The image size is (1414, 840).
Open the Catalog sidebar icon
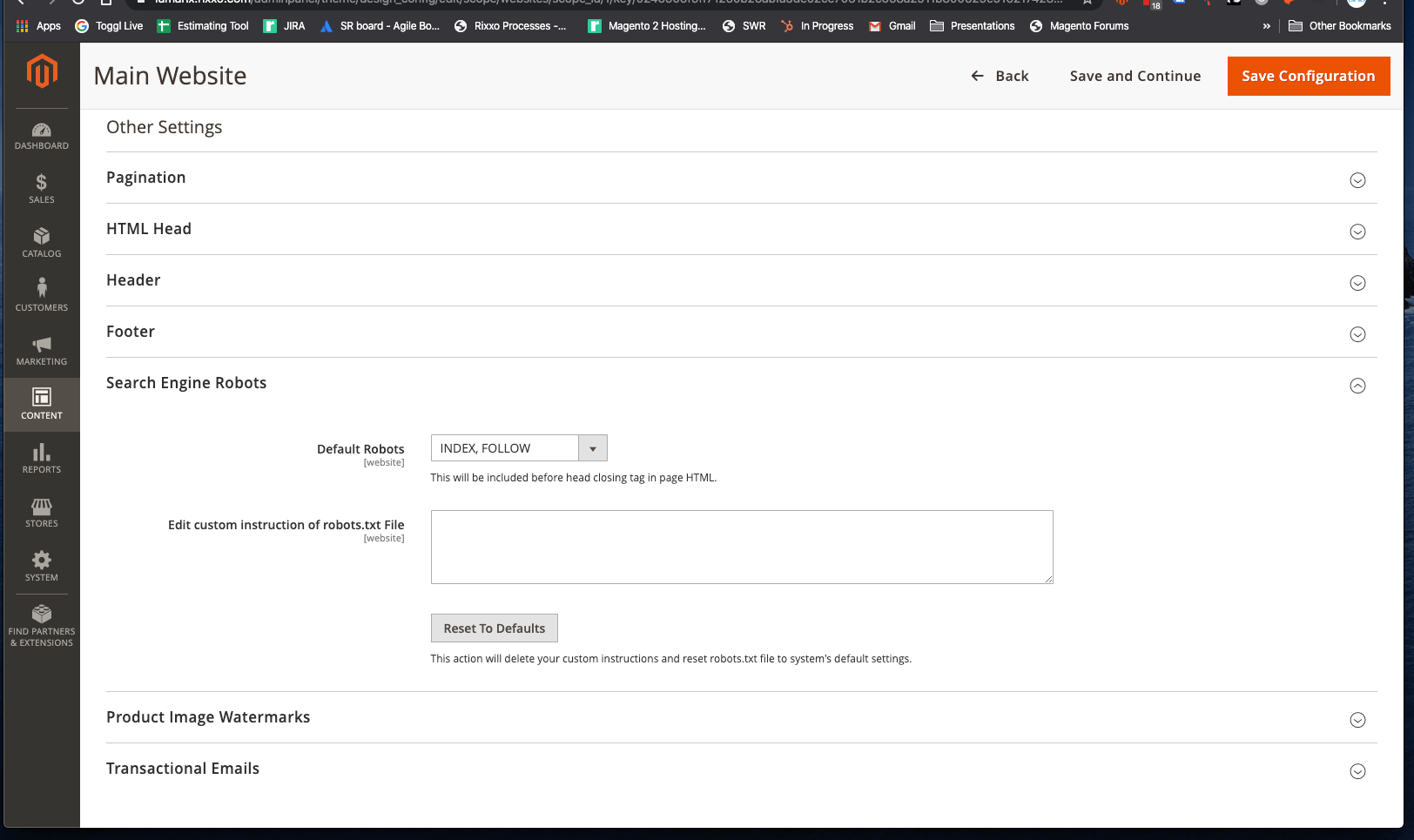coord(41,243)
